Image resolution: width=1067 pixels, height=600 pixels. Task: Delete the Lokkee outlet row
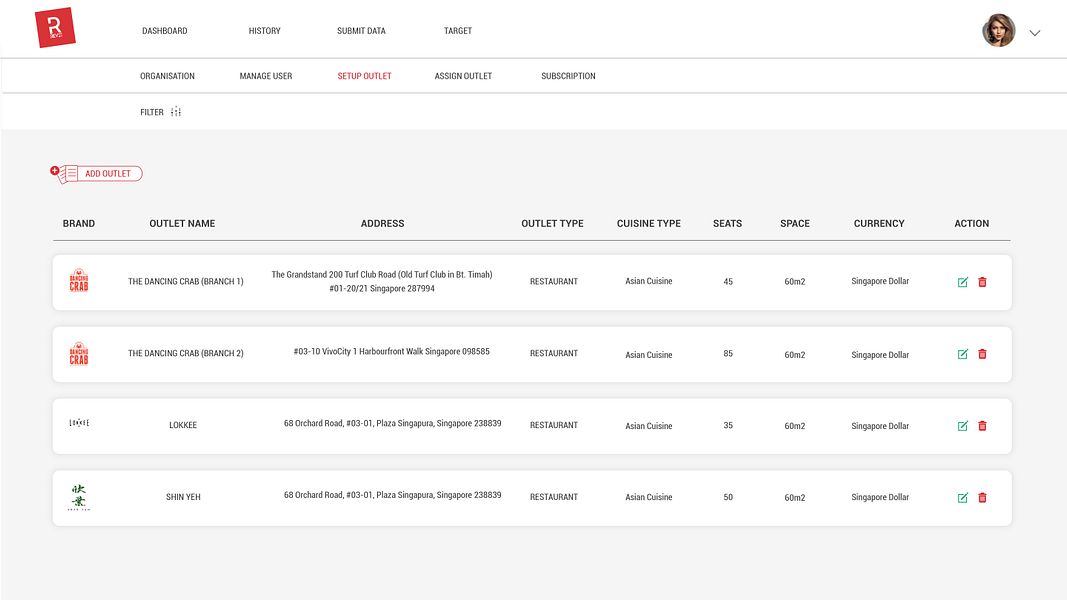pos(982,426)
